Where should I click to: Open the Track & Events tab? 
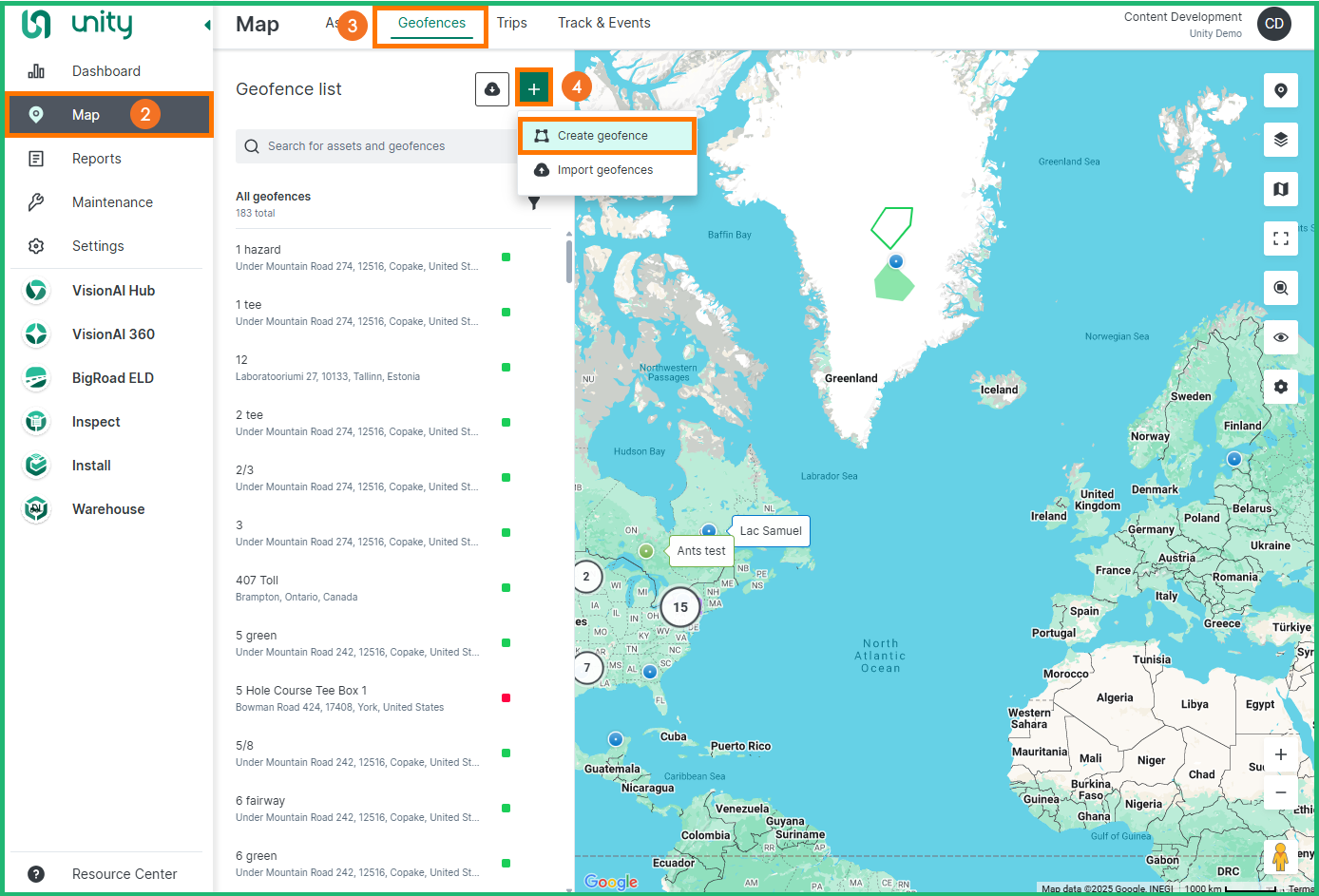coord(603,23)
